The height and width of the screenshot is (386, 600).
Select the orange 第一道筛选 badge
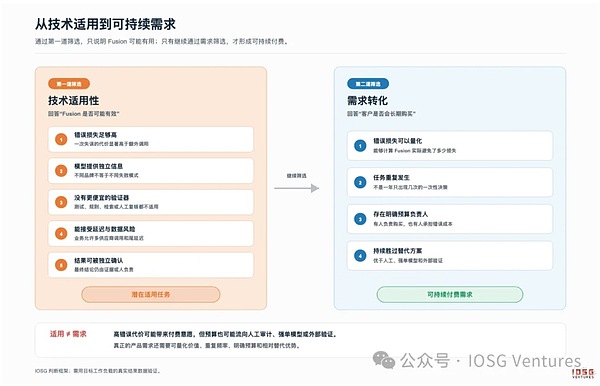coord(69,84)
